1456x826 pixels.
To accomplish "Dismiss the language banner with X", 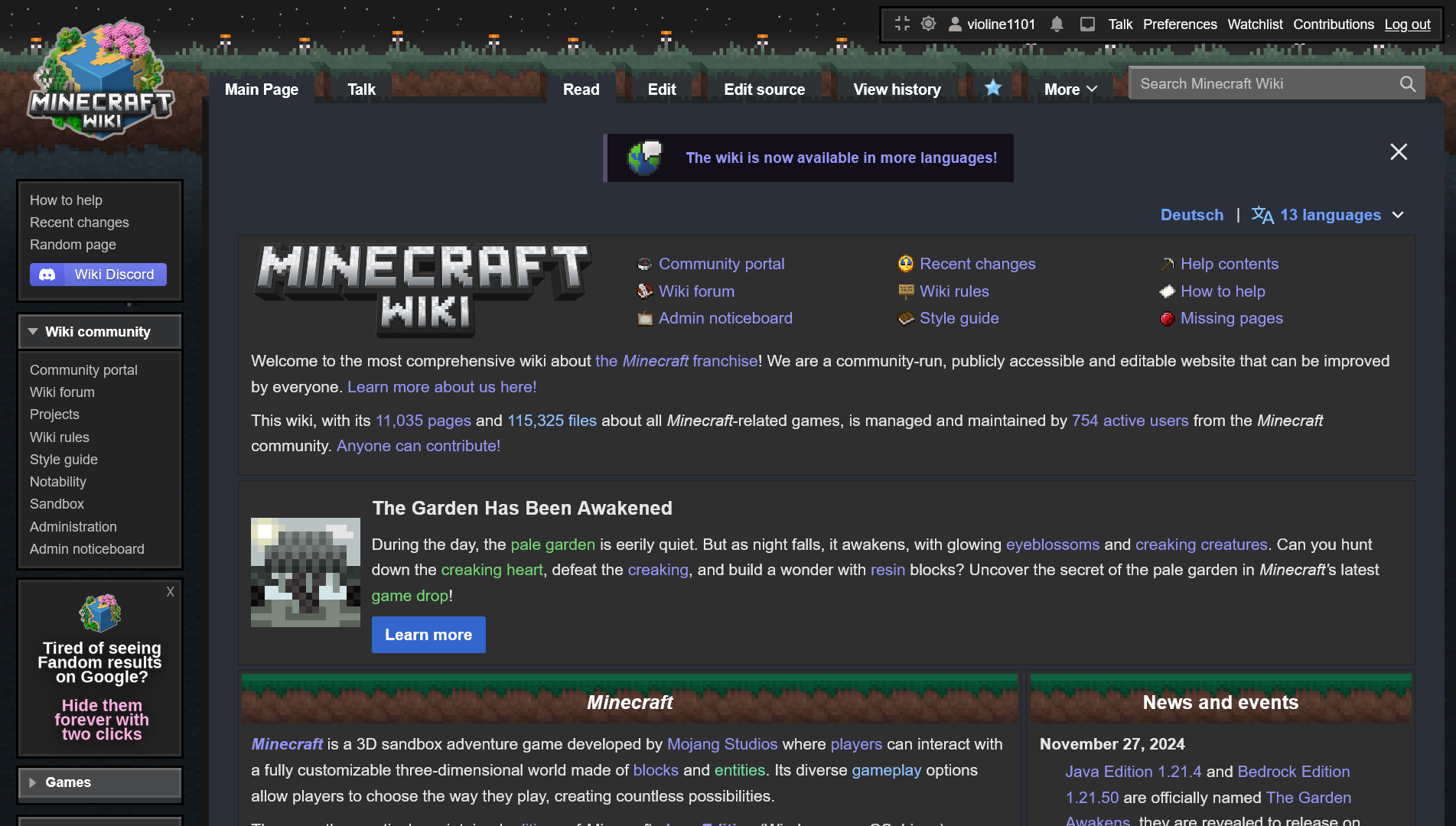I will click(x=1399, y=152).
